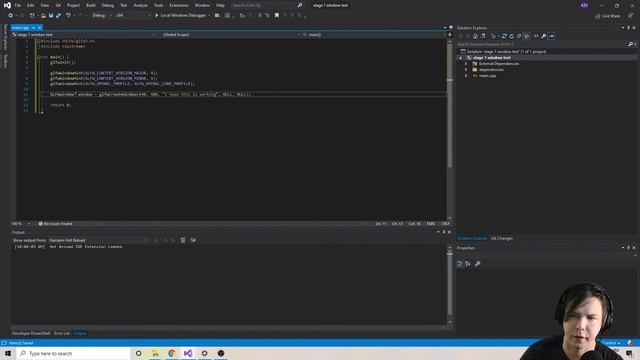Open the zoom percentage dropdown
This screenshot has height=360, width=640.
coord(29,224)
